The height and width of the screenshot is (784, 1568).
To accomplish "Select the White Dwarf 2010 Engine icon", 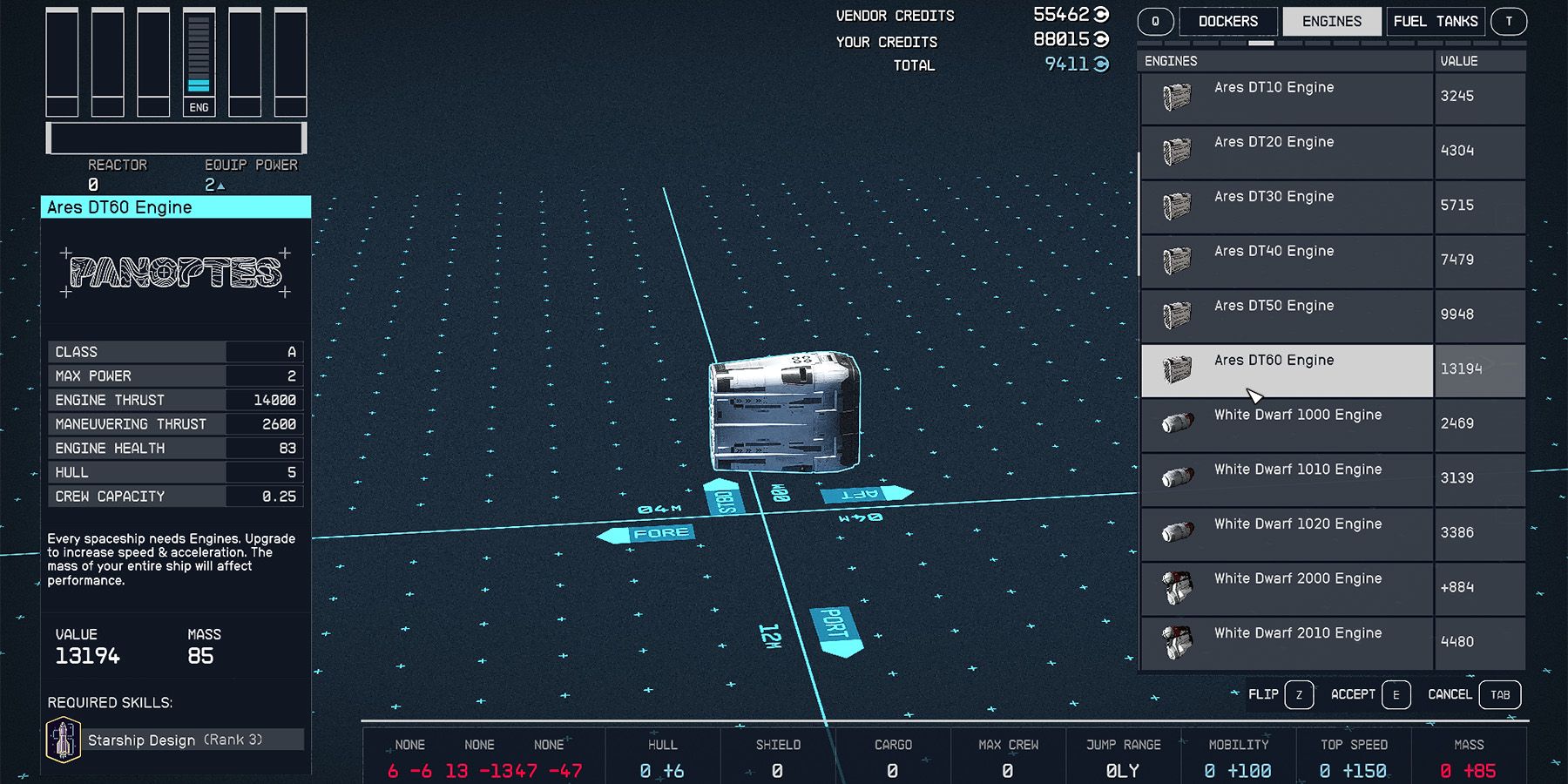I will (1177, 642).
